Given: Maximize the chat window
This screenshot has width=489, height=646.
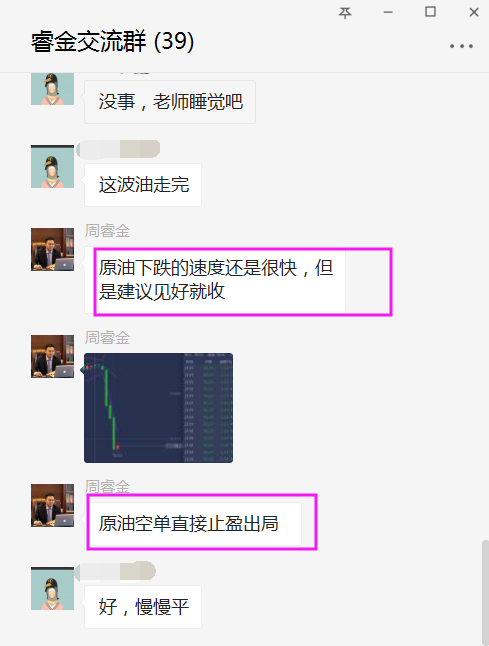Looking at the screenshot, I should 430,12.
